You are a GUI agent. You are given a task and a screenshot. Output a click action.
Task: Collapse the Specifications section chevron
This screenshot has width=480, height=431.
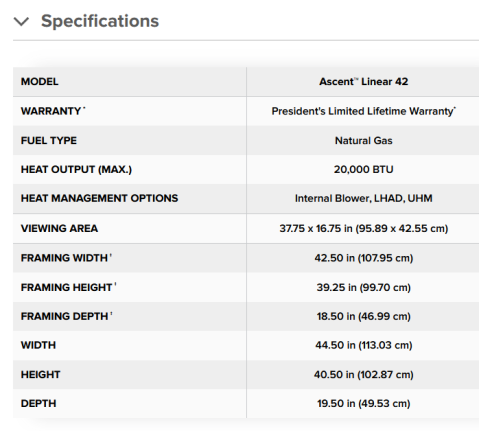pyautogui.click(x=21, y=22)
